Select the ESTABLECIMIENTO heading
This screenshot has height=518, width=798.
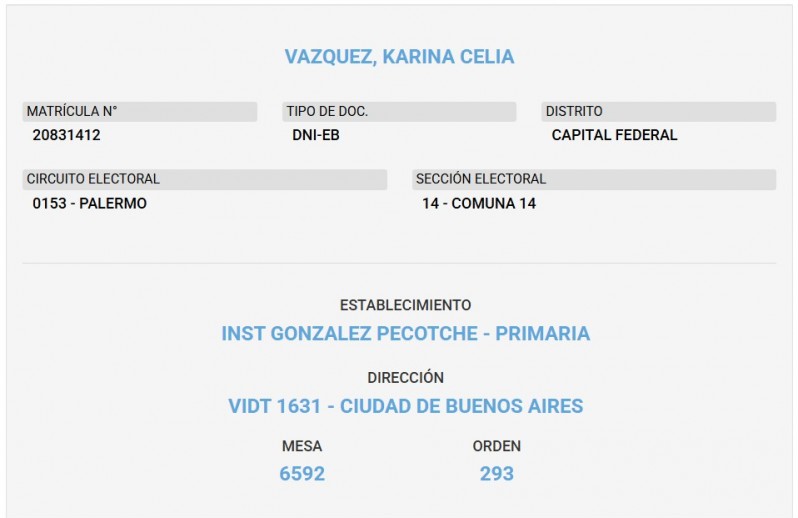point(405,305)
